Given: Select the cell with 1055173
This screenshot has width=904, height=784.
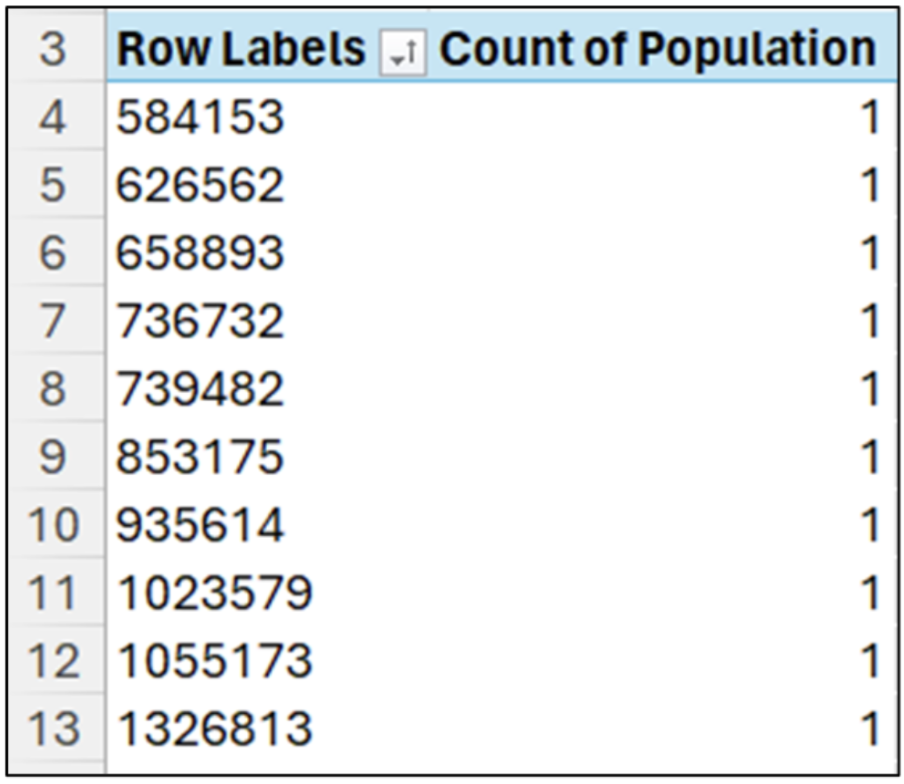Looking at the screenshot, I should click(x=214, y=661).
